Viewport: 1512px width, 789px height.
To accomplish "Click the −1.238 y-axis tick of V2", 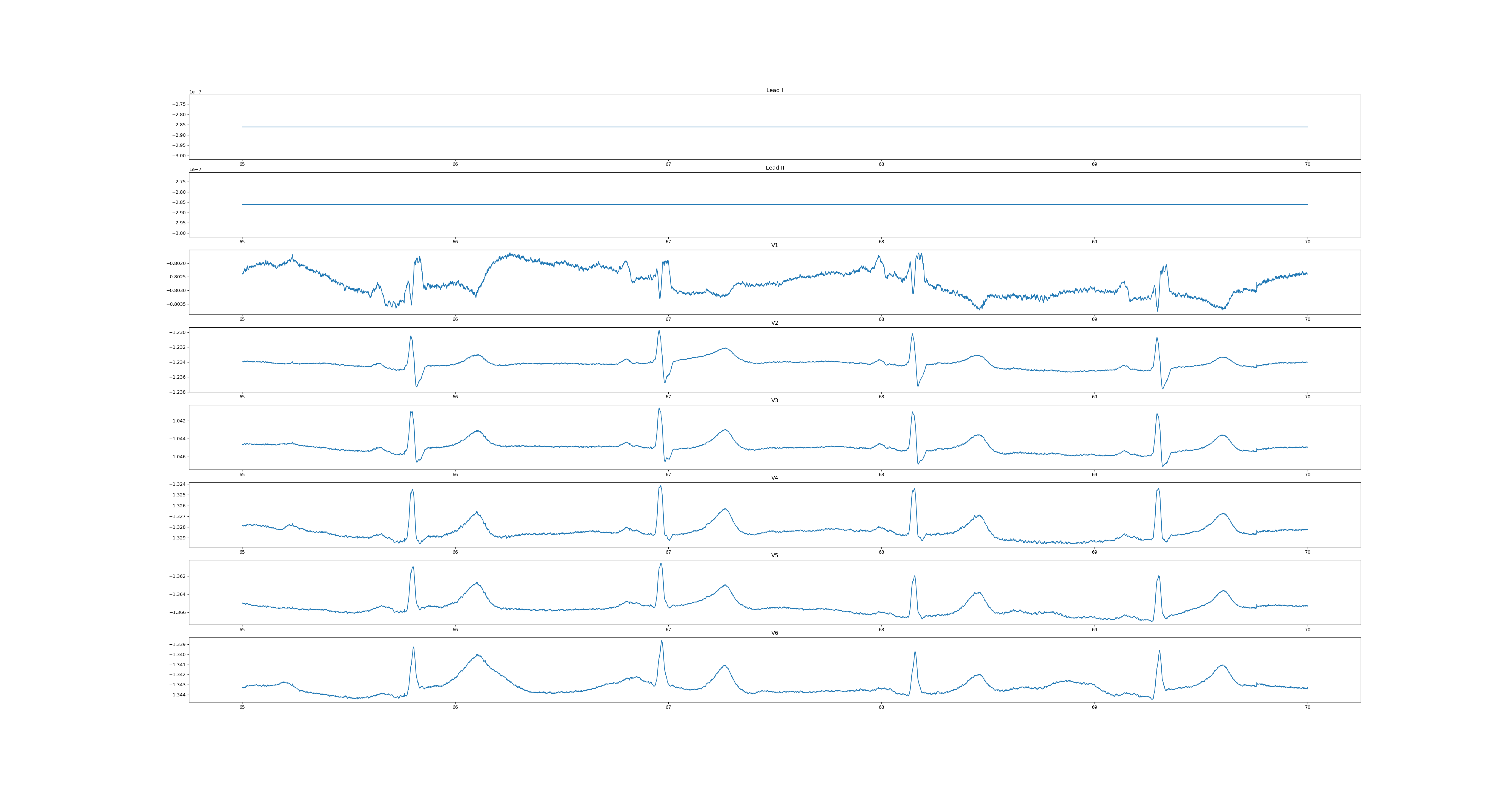I will click(177, 392).
